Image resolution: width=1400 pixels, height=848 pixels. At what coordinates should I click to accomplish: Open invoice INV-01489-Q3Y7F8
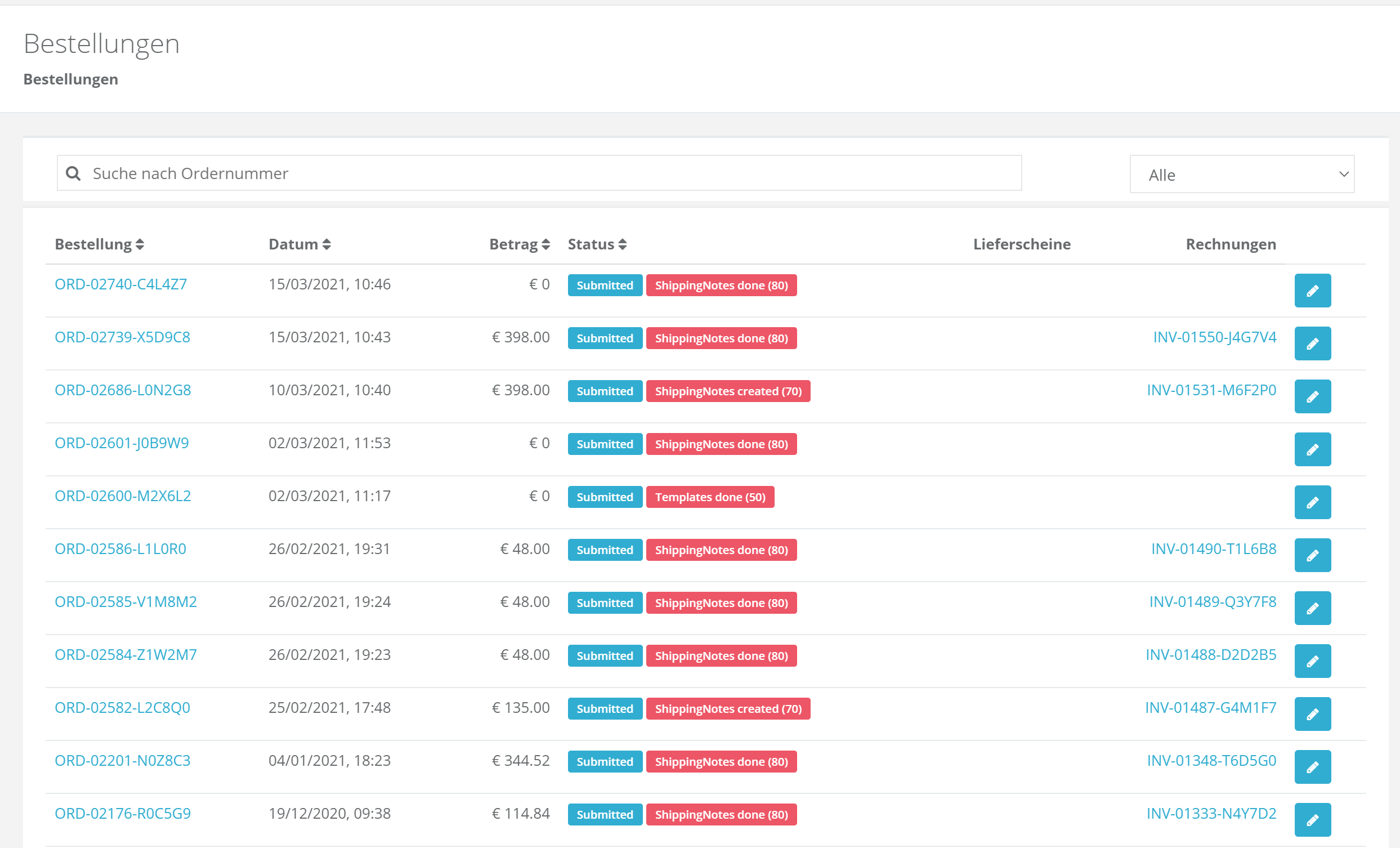(x=1213, y=601)
